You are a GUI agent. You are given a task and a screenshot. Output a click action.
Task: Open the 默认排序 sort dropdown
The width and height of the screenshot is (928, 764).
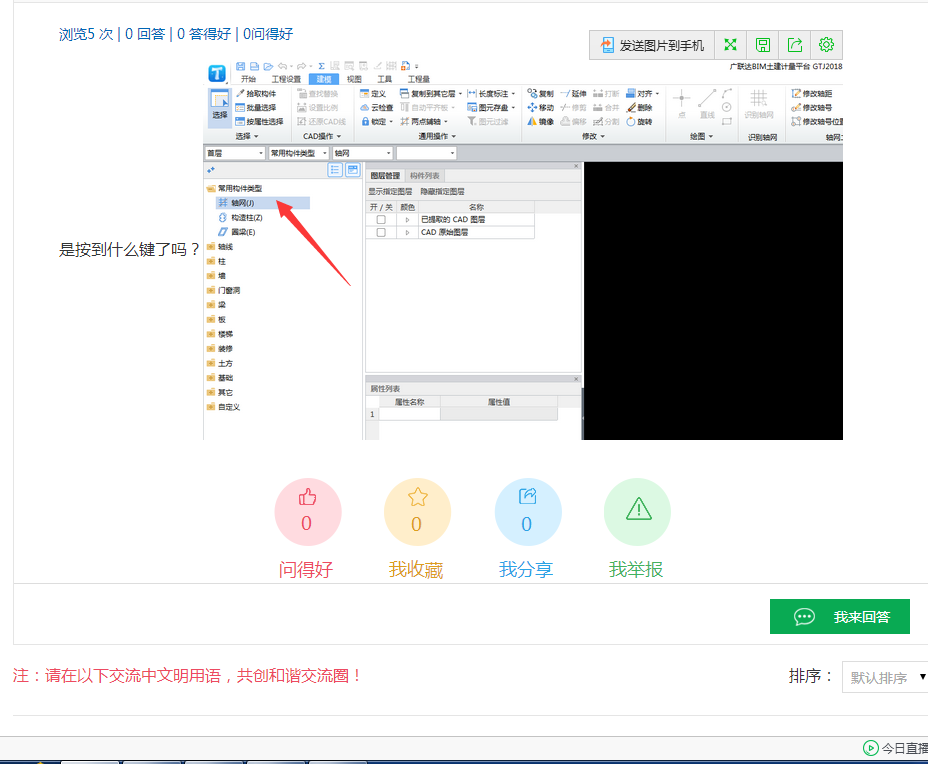885,677
